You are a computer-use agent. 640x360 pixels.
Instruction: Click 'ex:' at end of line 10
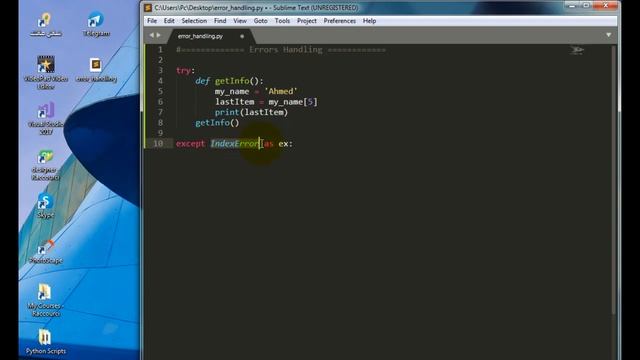285,144
